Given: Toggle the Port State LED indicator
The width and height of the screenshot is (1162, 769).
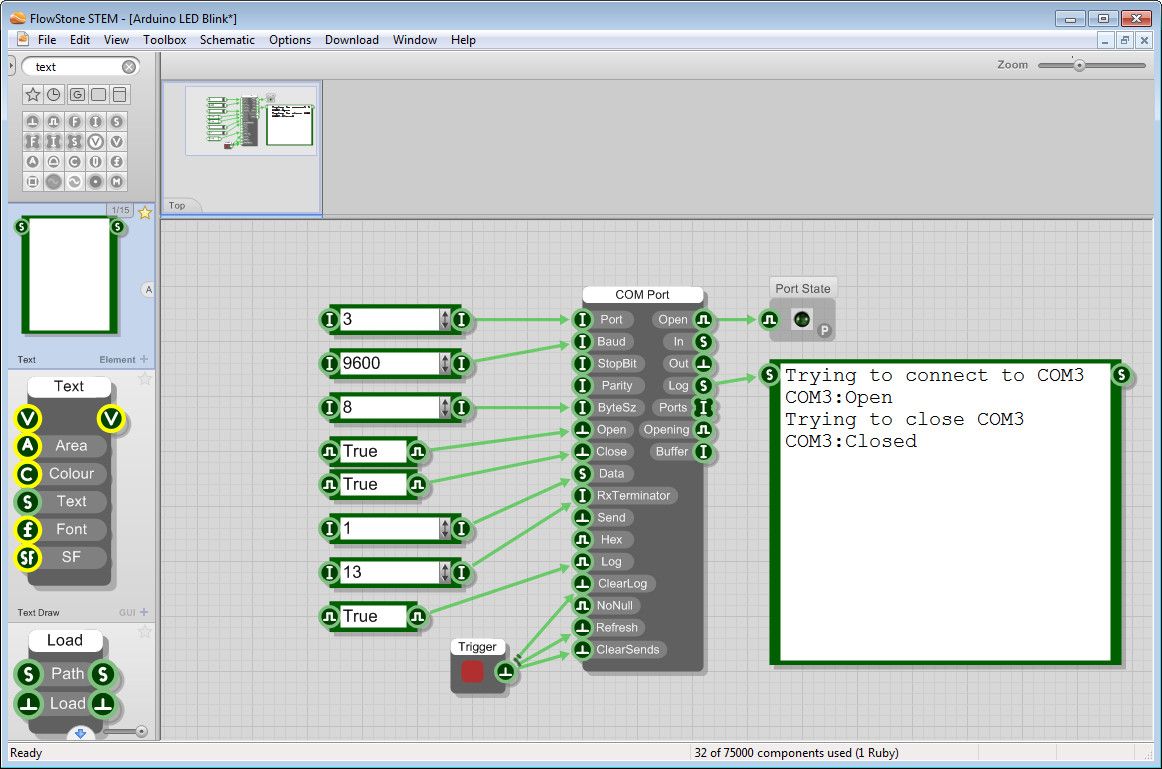Looking at the screenshot, I should point(802,318).
